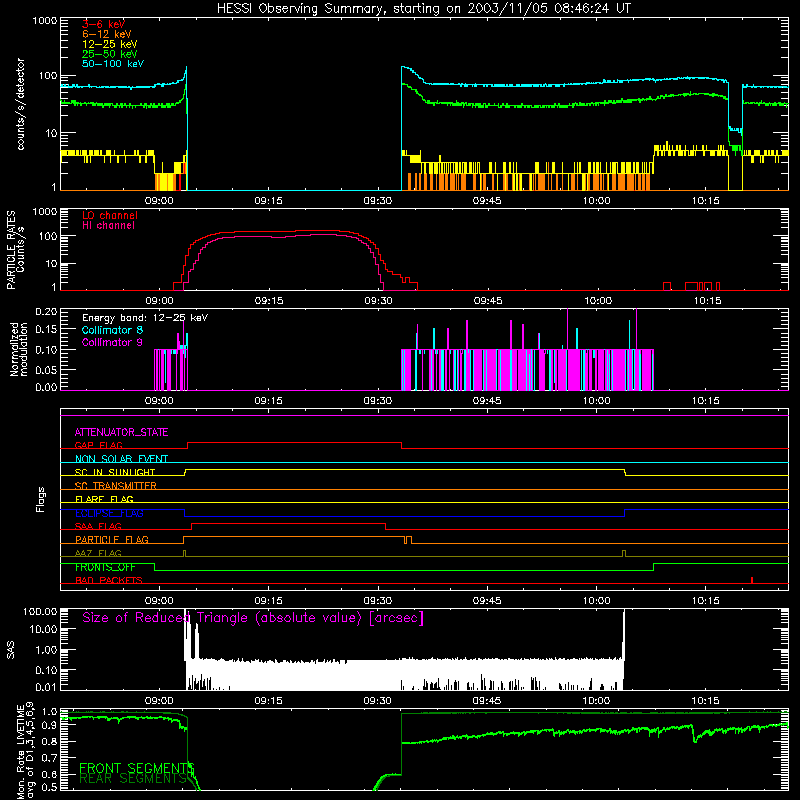Click the 'Energy band: 12-25 keV' annotation
The image size is (800, 800).
click(145, 318)
